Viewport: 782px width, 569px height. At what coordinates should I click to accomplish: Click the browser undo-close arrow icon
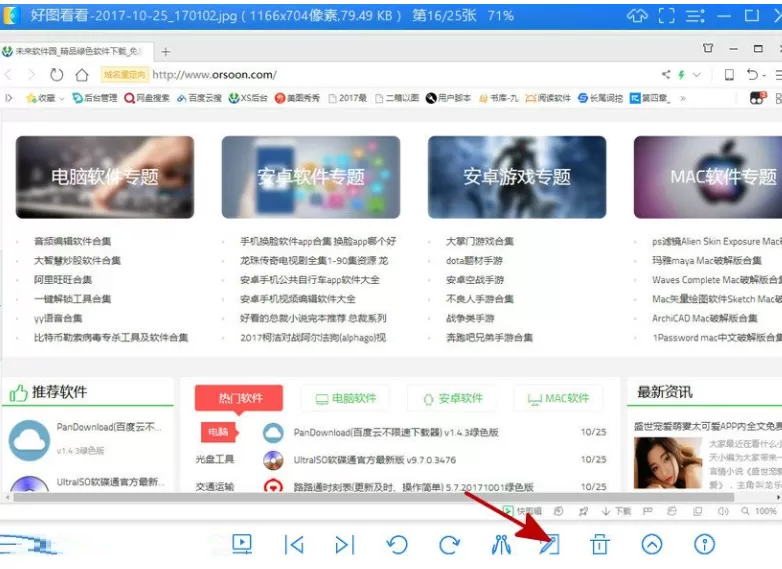pyautogui.click(x=753, y=75)
